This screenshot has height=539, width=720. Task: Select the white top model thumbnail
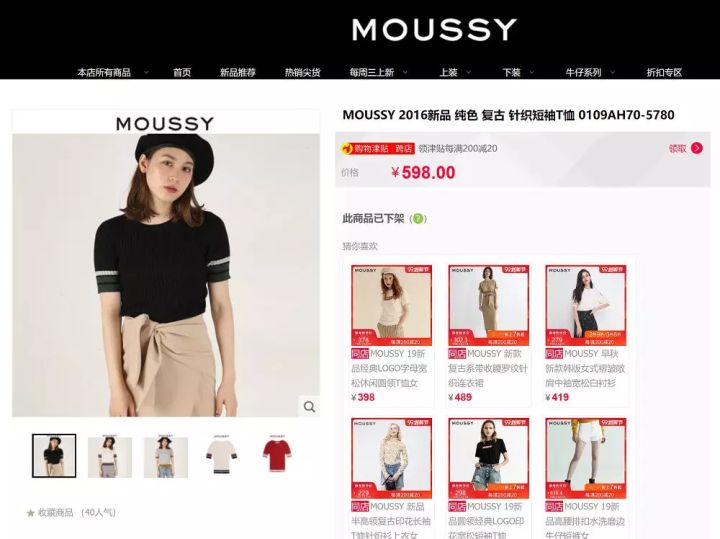click(110, 456)
